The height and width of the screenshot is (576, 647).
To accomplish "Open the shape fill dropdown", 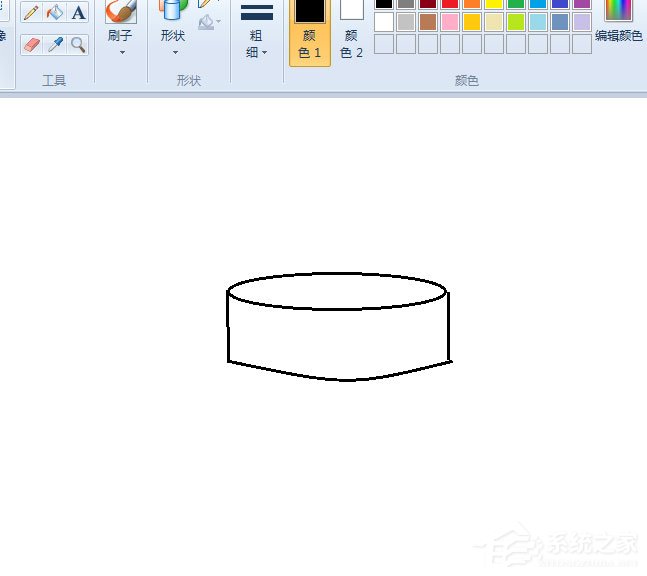I will (x=210, y=21).
